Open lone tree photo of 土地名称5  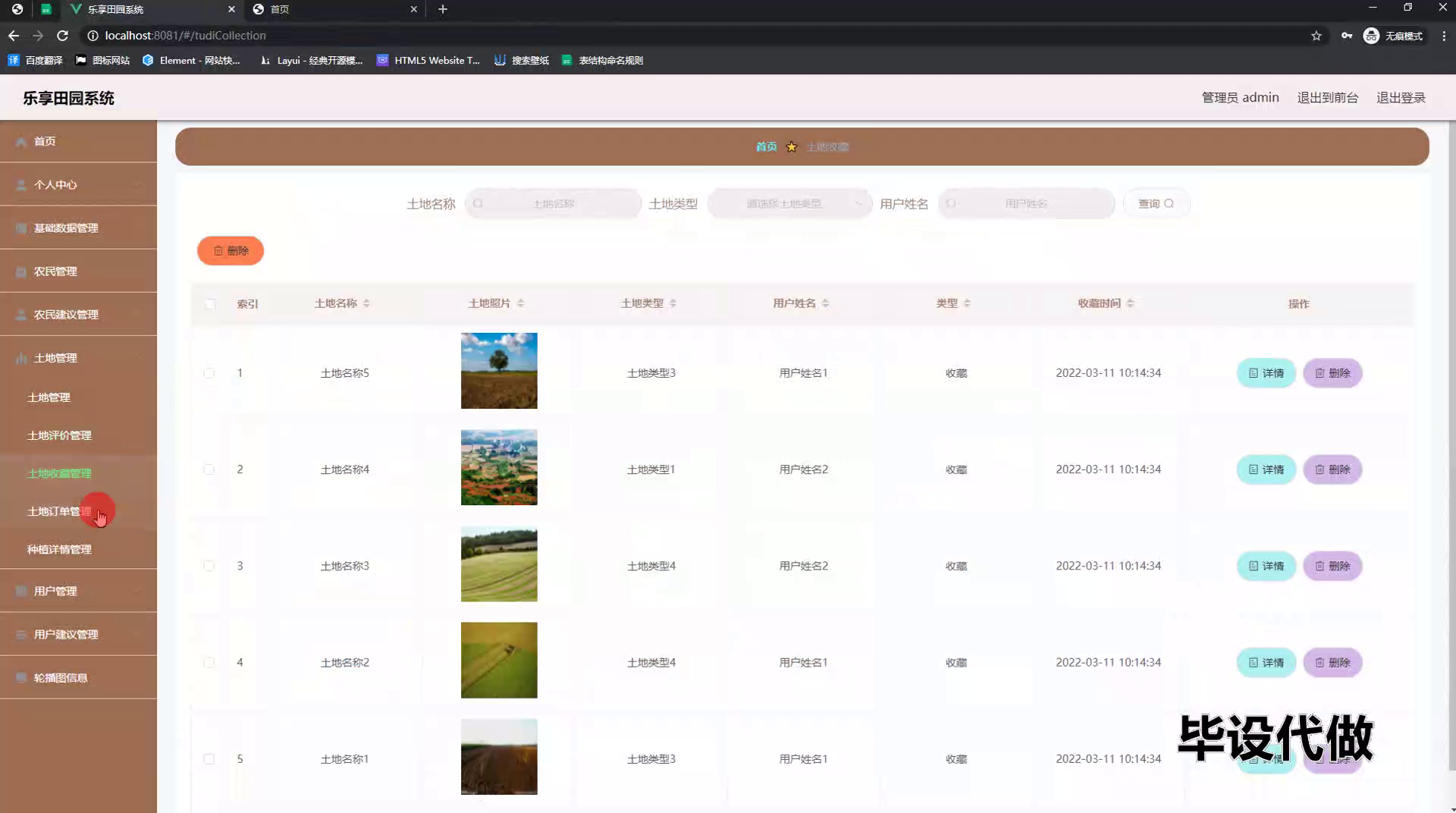(499, 371)
